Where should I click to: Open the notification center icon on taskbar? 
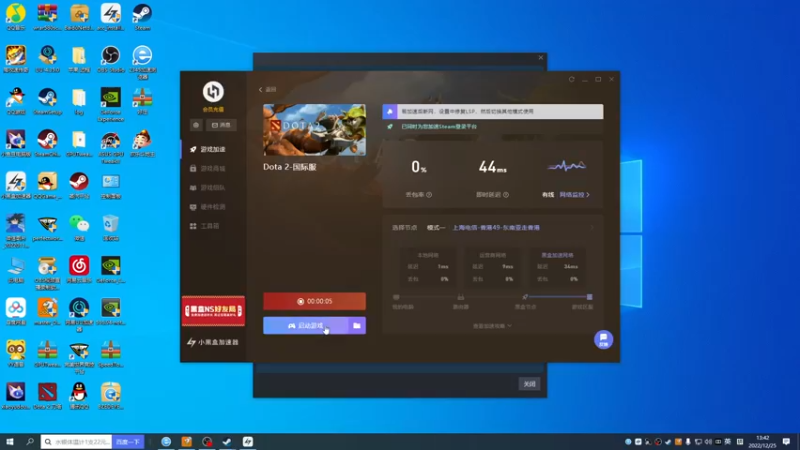click(786, 442)
